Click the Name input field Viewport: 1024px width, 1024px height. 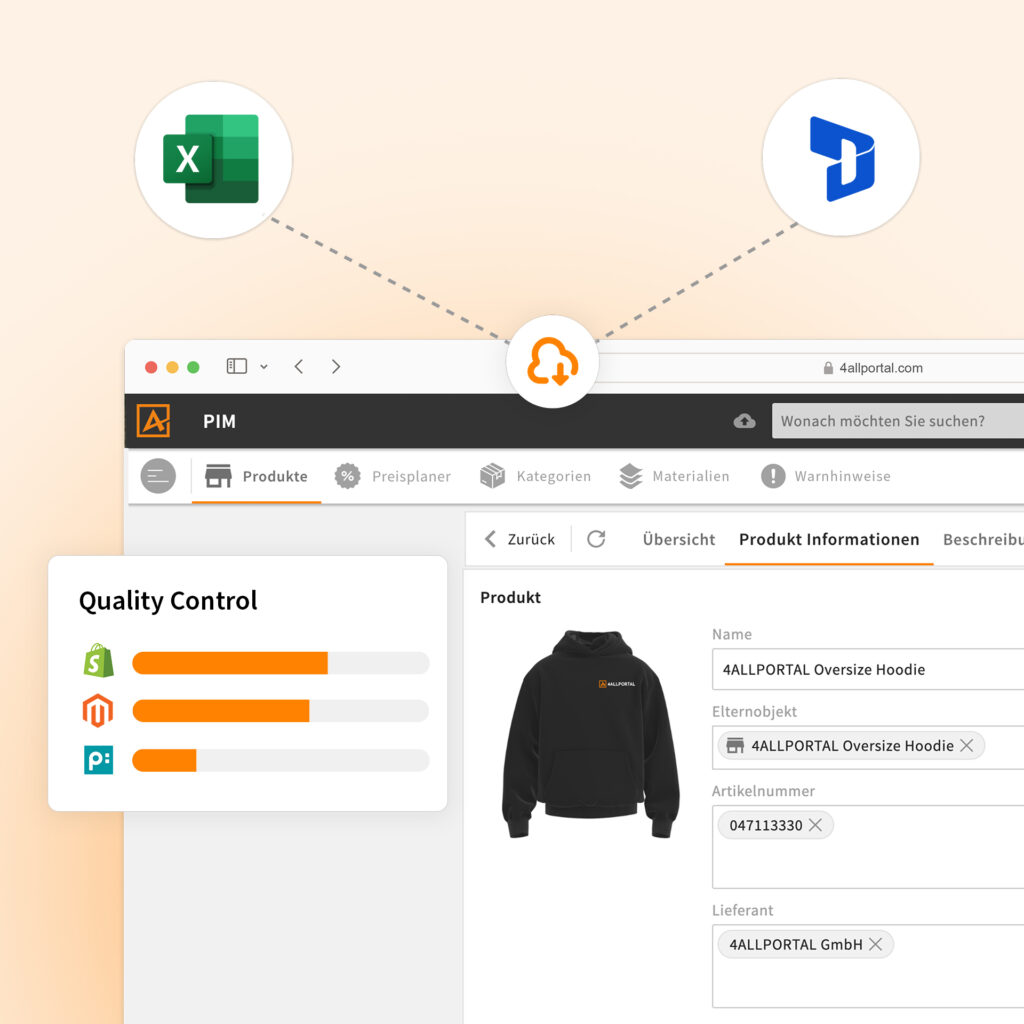[x=868, y=669]
